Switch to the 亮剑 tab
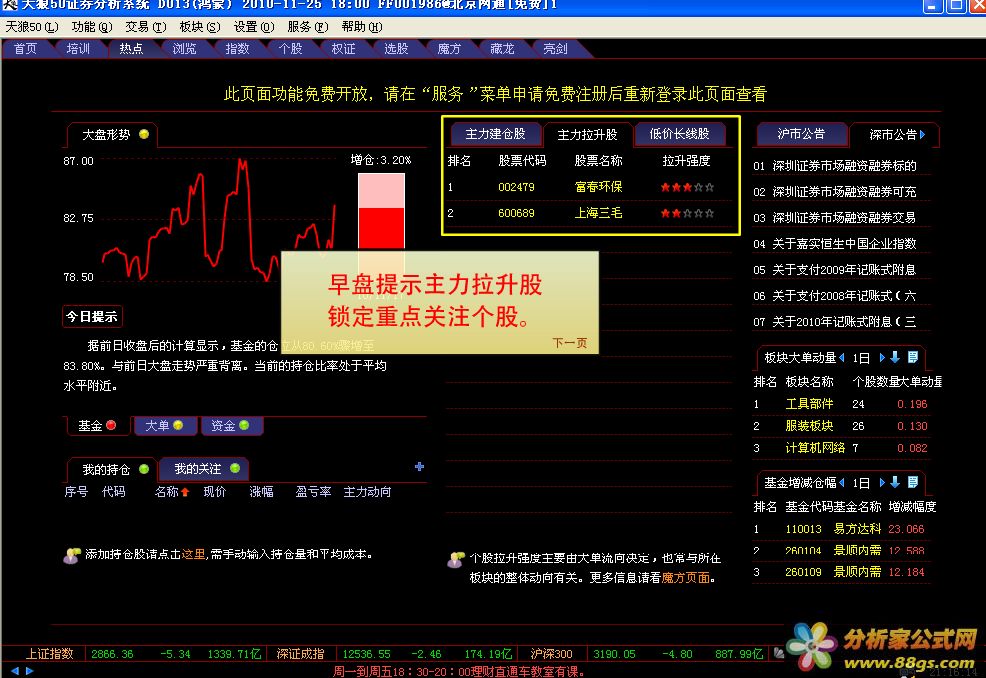 pyautogui.click(x=555, y=49)
